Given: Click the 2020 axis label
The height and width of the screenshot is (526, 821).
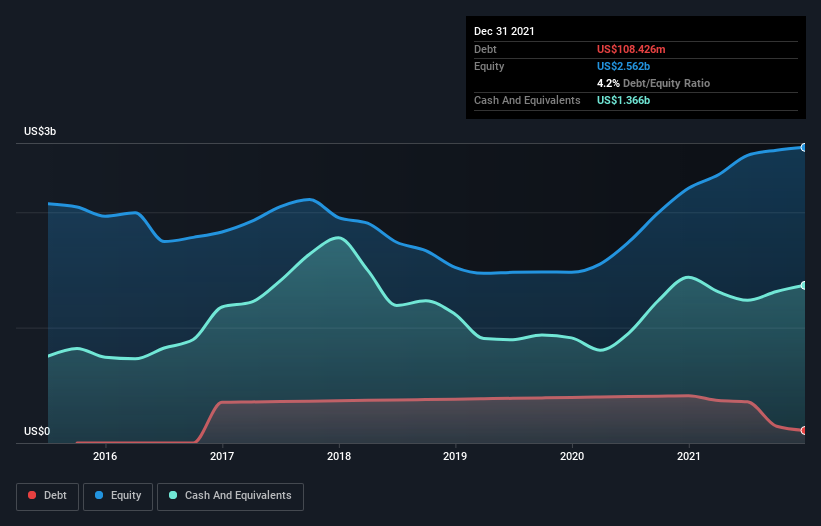Looking at the screenshot, I should 572,456.
